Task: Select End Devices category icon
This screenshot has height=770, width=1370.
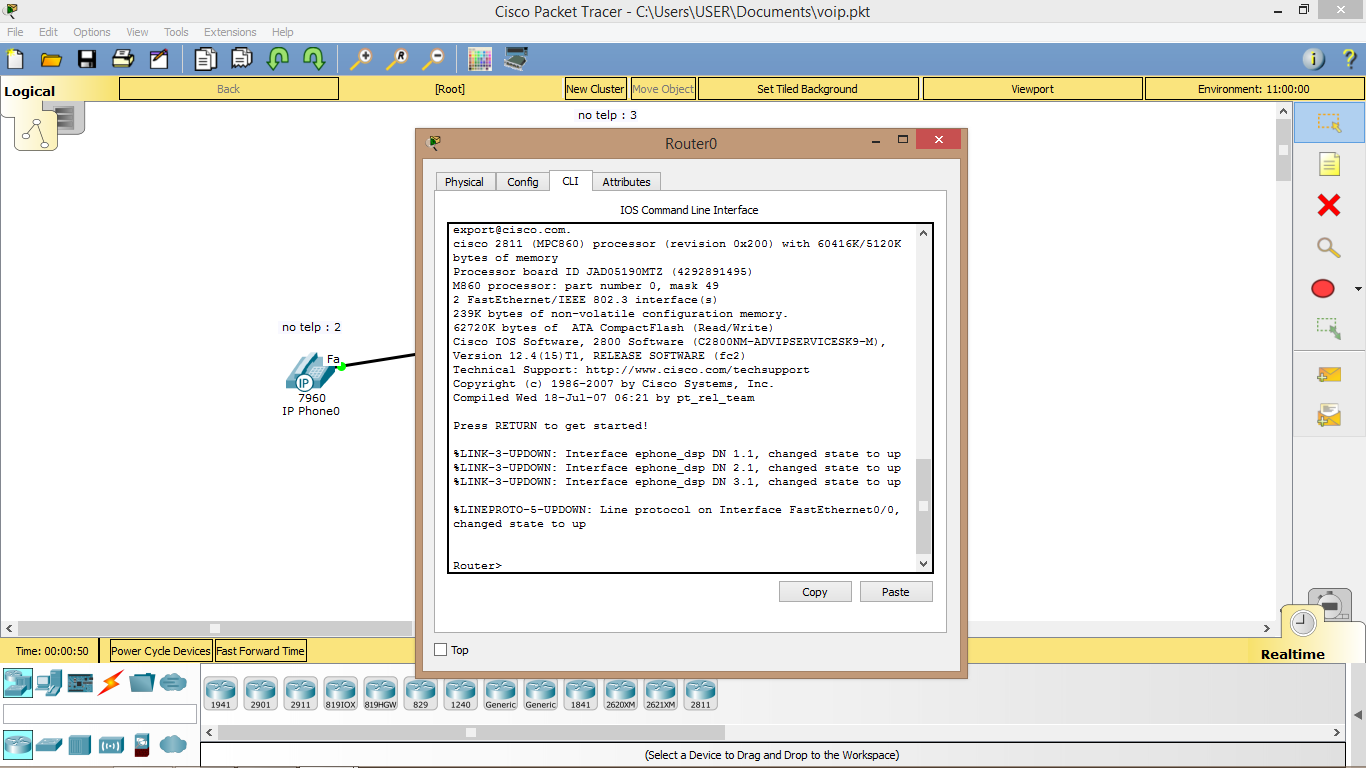Action: [49, 683]
